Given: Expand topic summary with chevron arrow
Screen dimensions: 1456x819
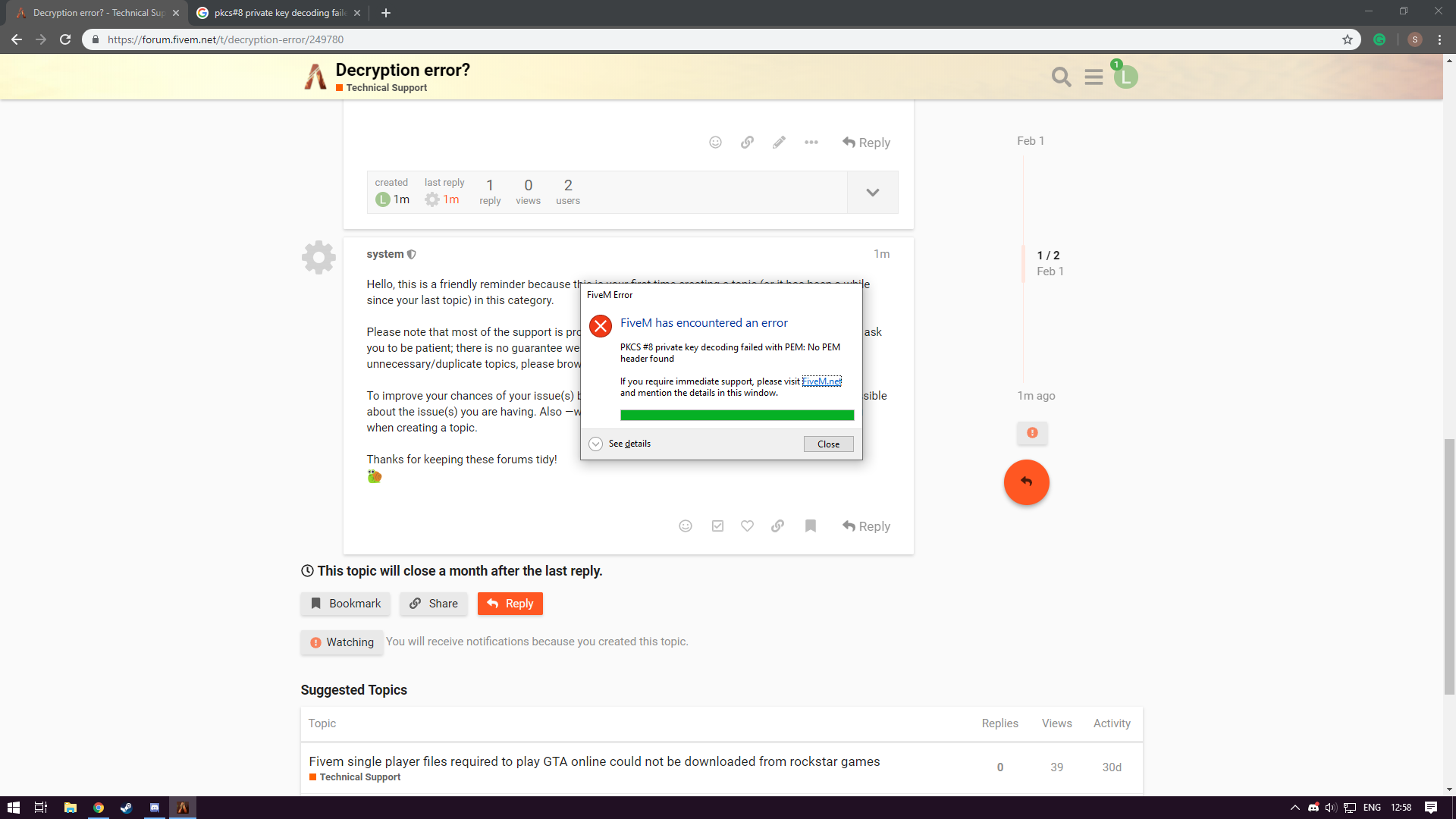Looking at the screenshot, I should coord(872,193).
